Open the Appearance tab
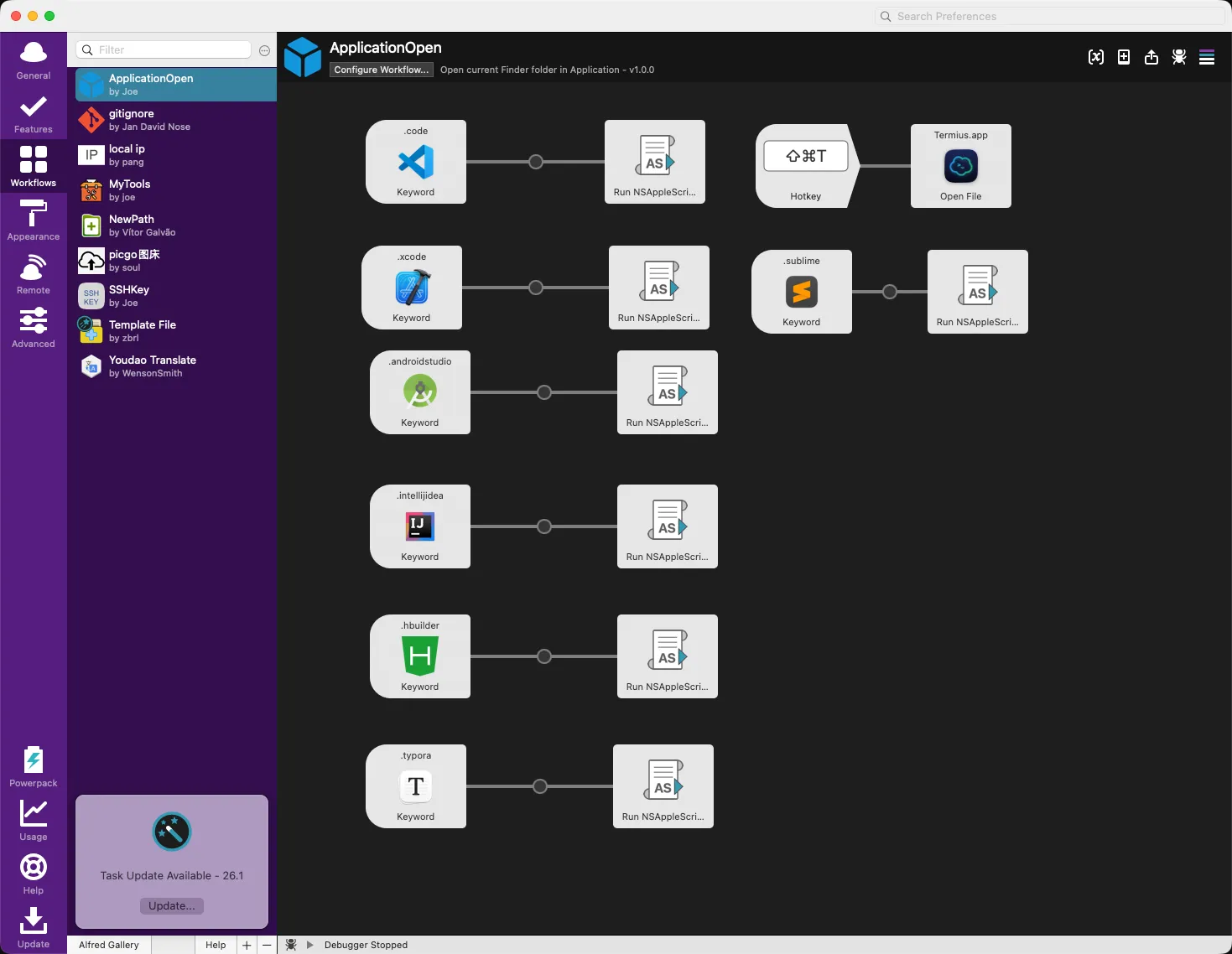Viewport: 1232px width, 954px height. (x=34, y=221)
